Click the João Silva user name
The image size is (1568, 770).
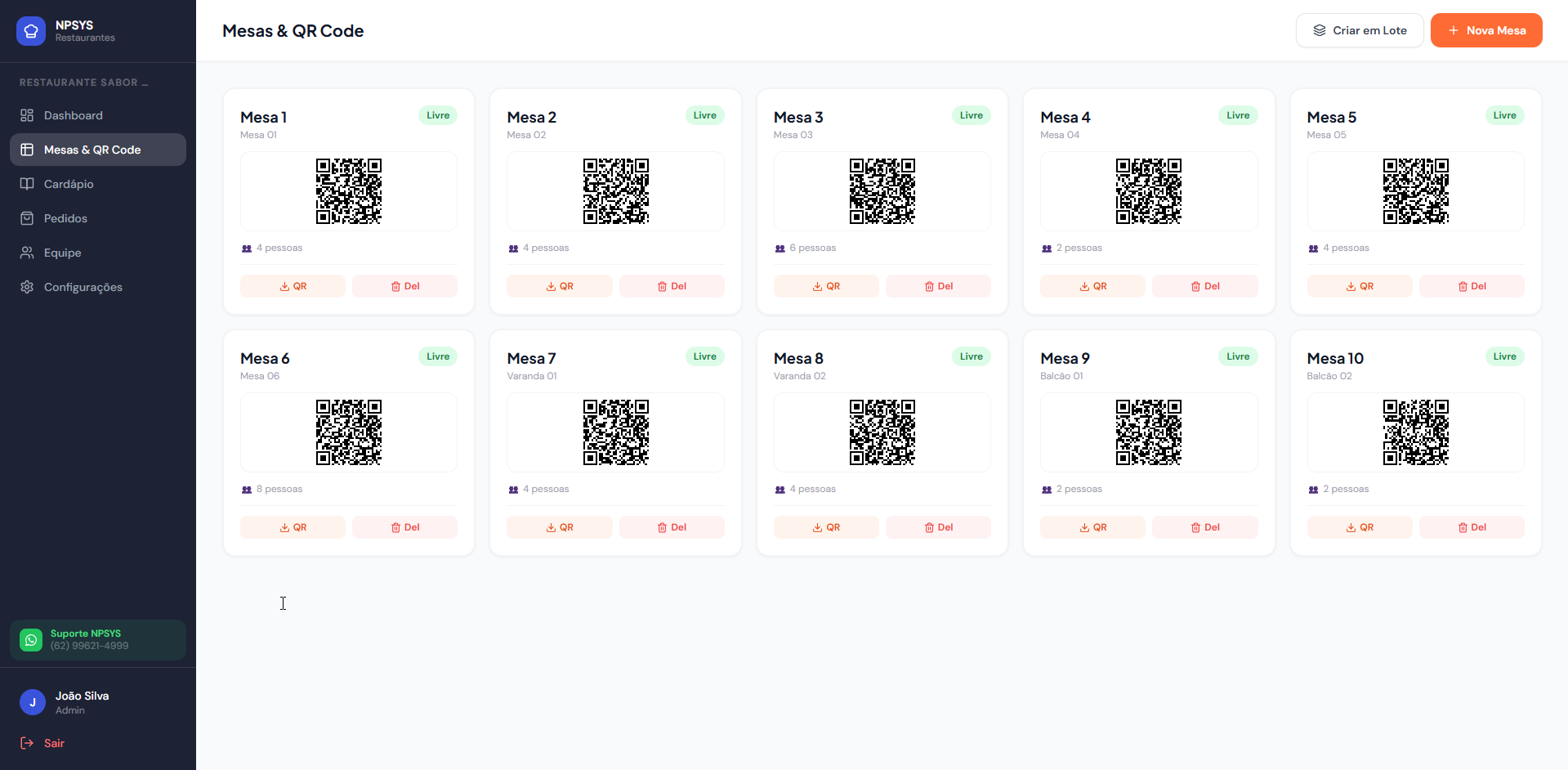coord(82,696)
